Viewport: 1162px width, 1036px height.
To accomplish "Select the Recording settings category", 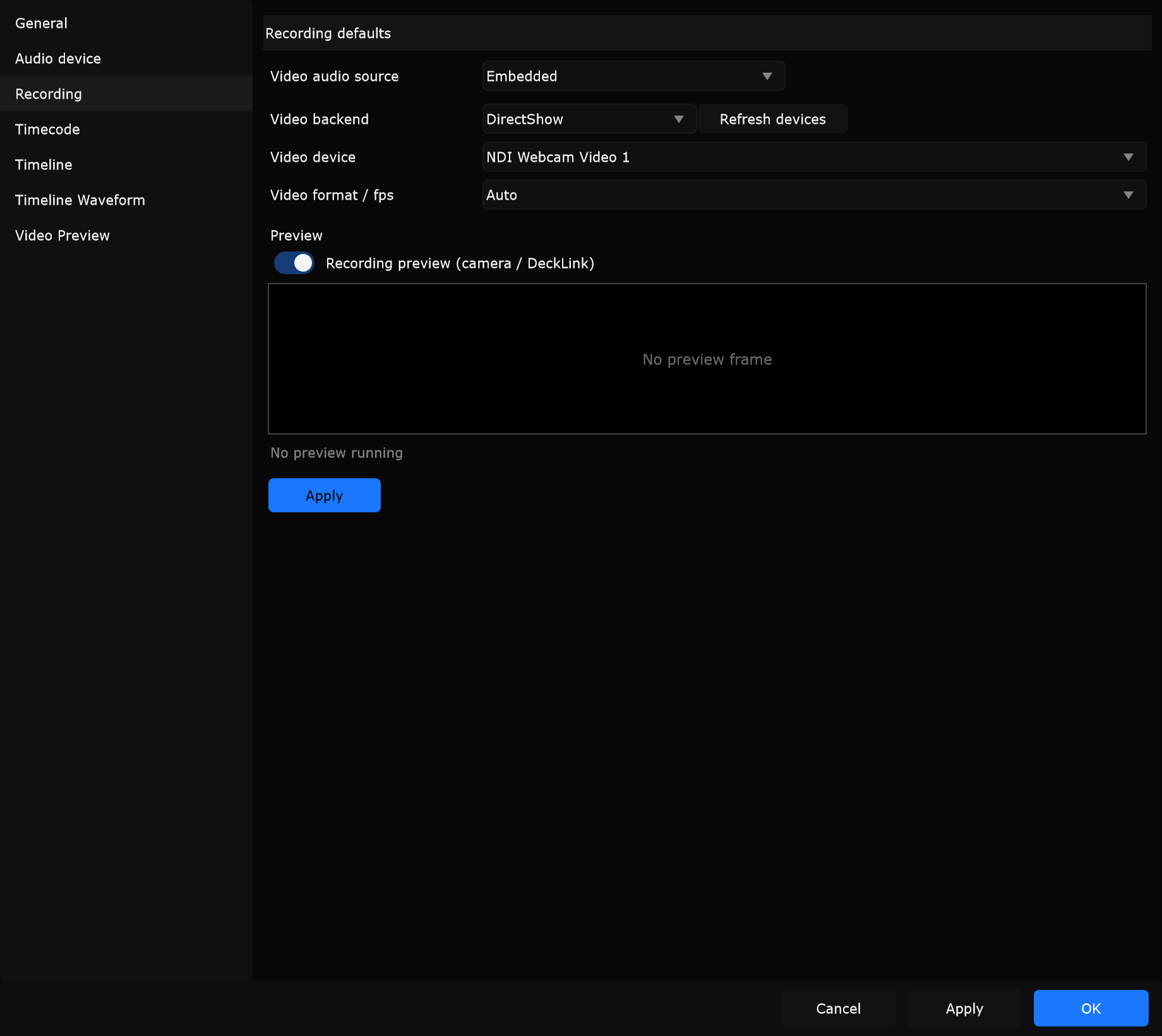I will pyautogui.click(x=126, y=94).
